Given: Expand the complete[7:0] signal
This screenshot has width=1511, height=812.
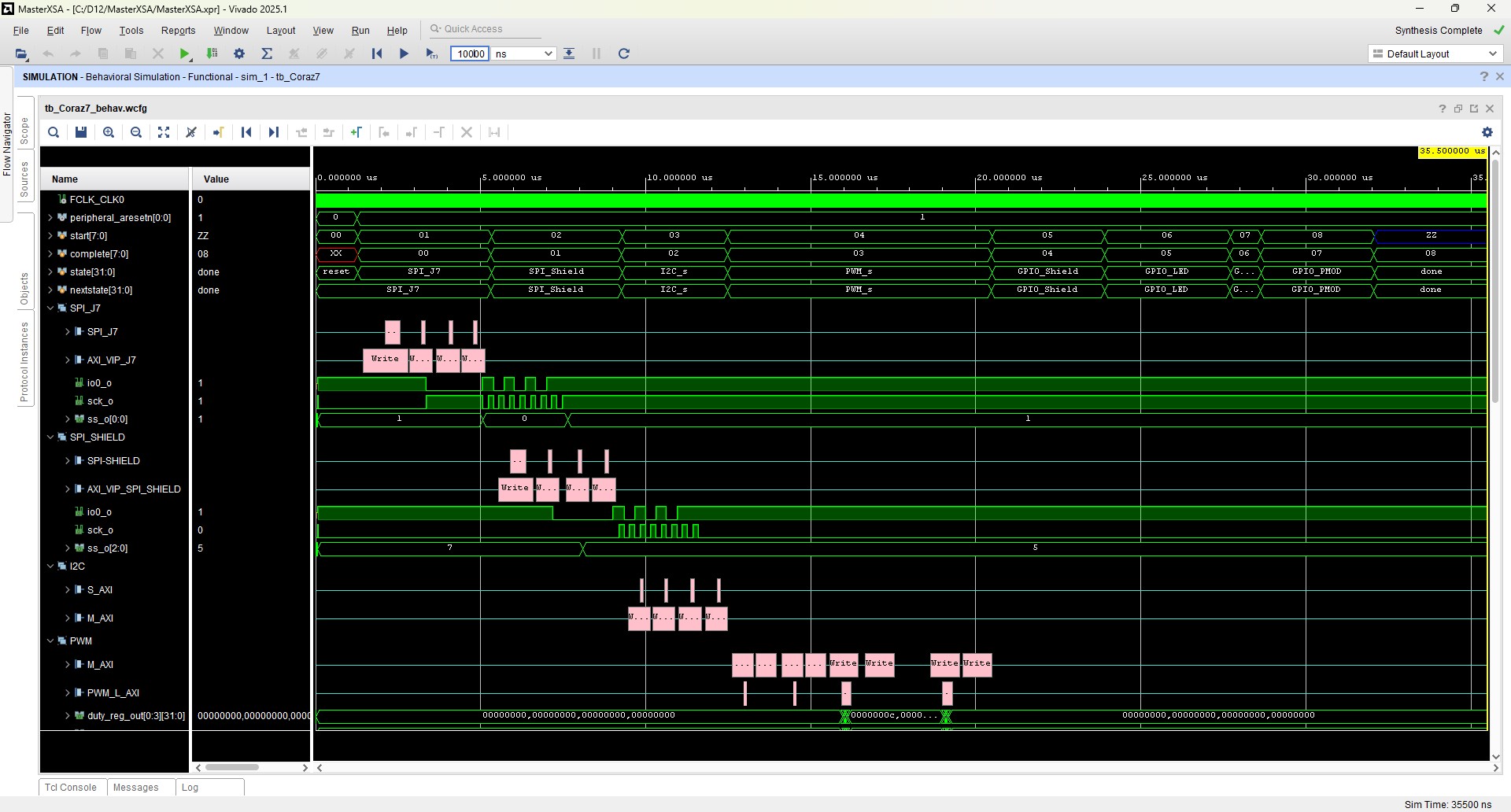Looking at the screenshot, I should (50, 253).
